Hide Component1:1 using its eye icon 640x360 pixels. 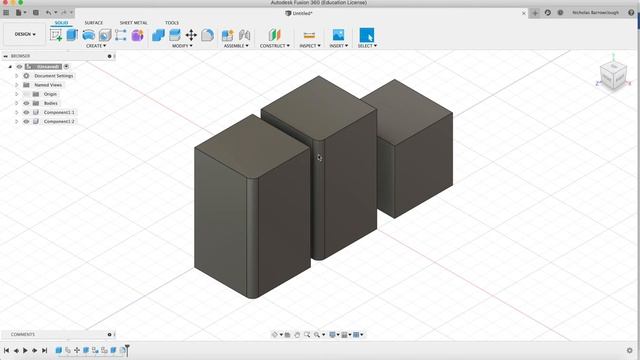coord(27,112)
